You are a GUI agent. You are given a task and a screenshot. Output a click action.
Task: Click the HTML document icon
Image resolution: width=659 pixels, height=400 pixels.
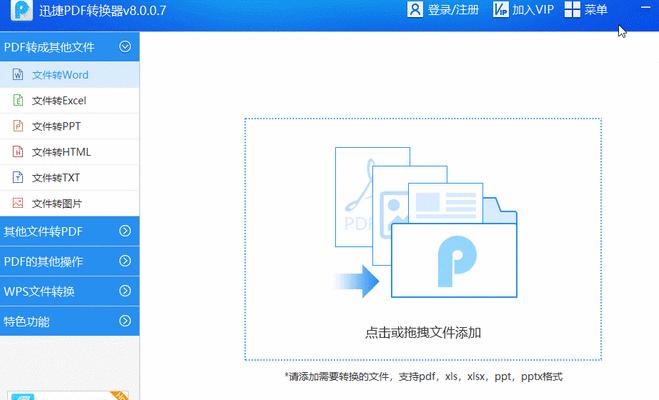click(18, 151)
